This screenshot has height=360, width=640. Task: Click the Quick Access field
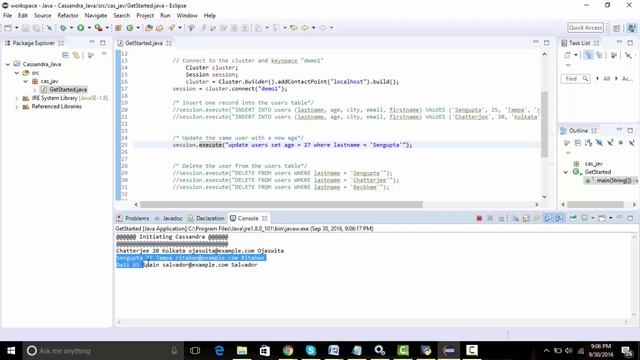point(585,28)
